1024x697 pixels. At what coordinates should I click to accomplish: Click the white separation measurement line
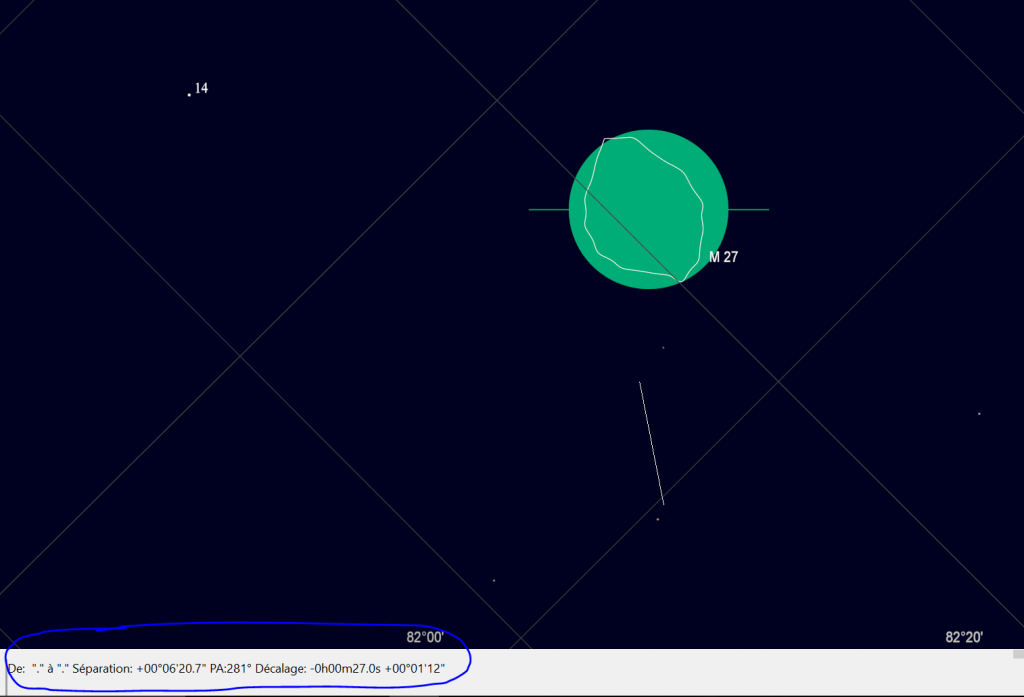(651, 443)
